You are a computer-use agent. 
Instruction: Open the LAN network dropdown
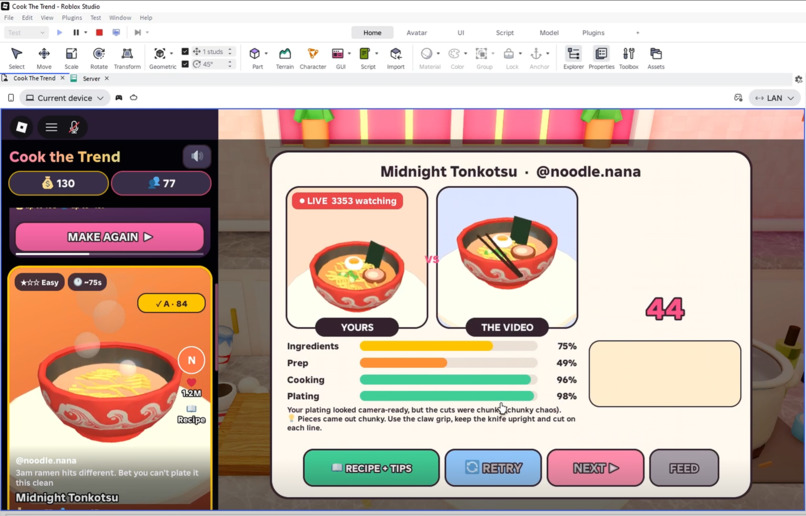tap(774, 98)
